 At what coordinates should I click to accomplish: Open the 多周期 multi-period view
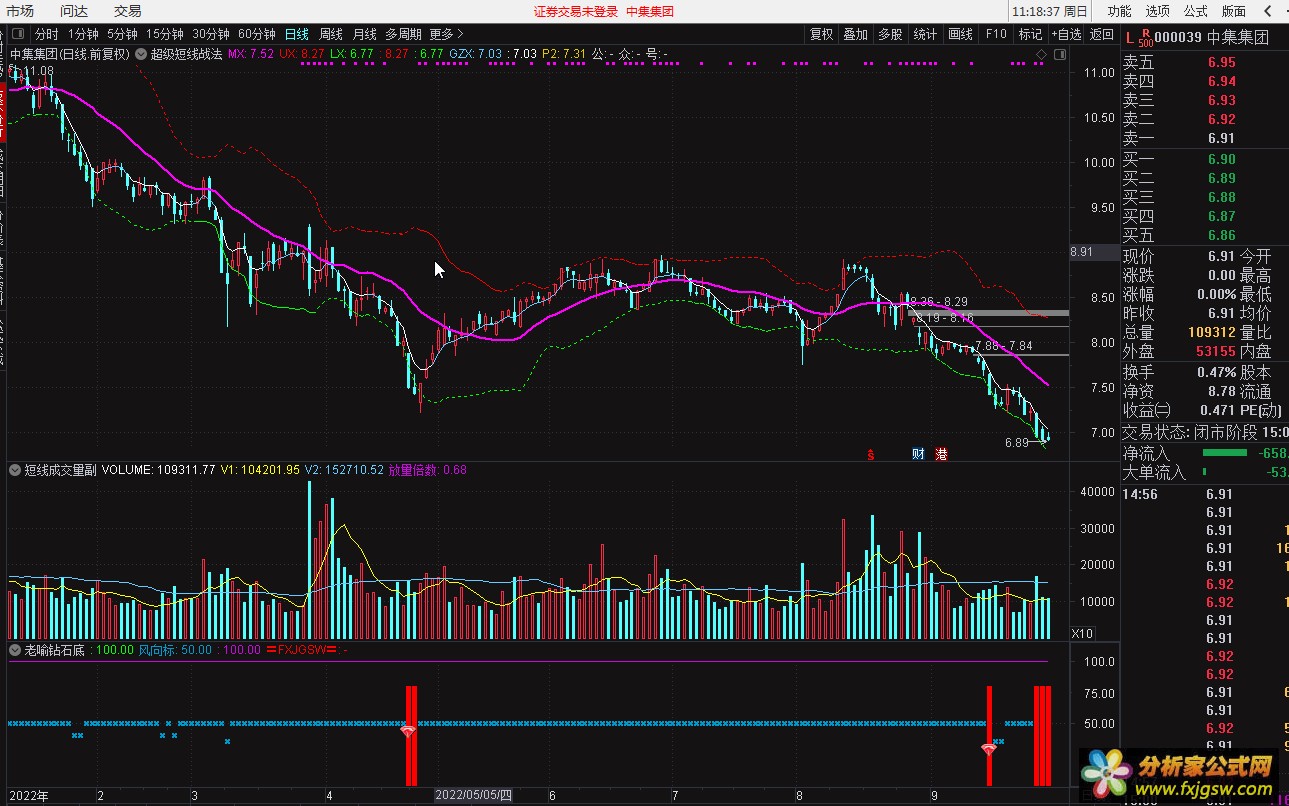pos(404,34)
